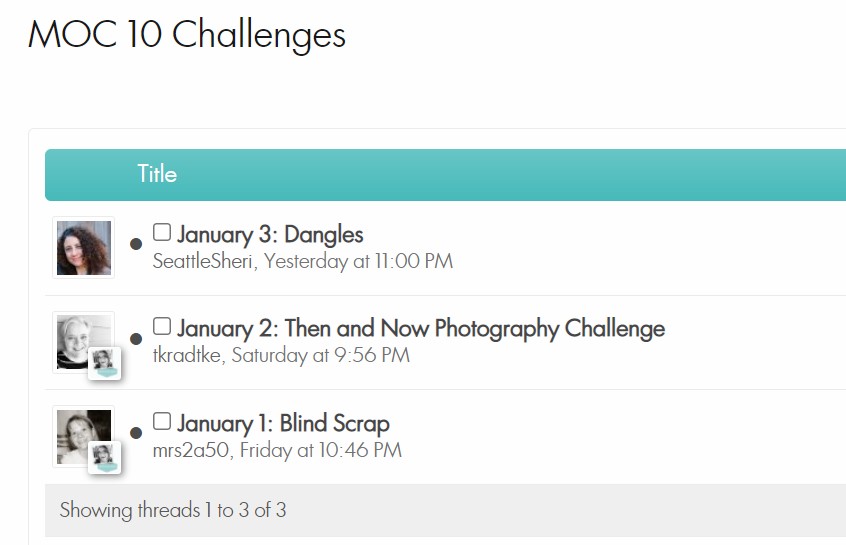The width and height of the screenshot is (846, 545).
Task: Visit tkradtke username link
Action: point(187,356)
